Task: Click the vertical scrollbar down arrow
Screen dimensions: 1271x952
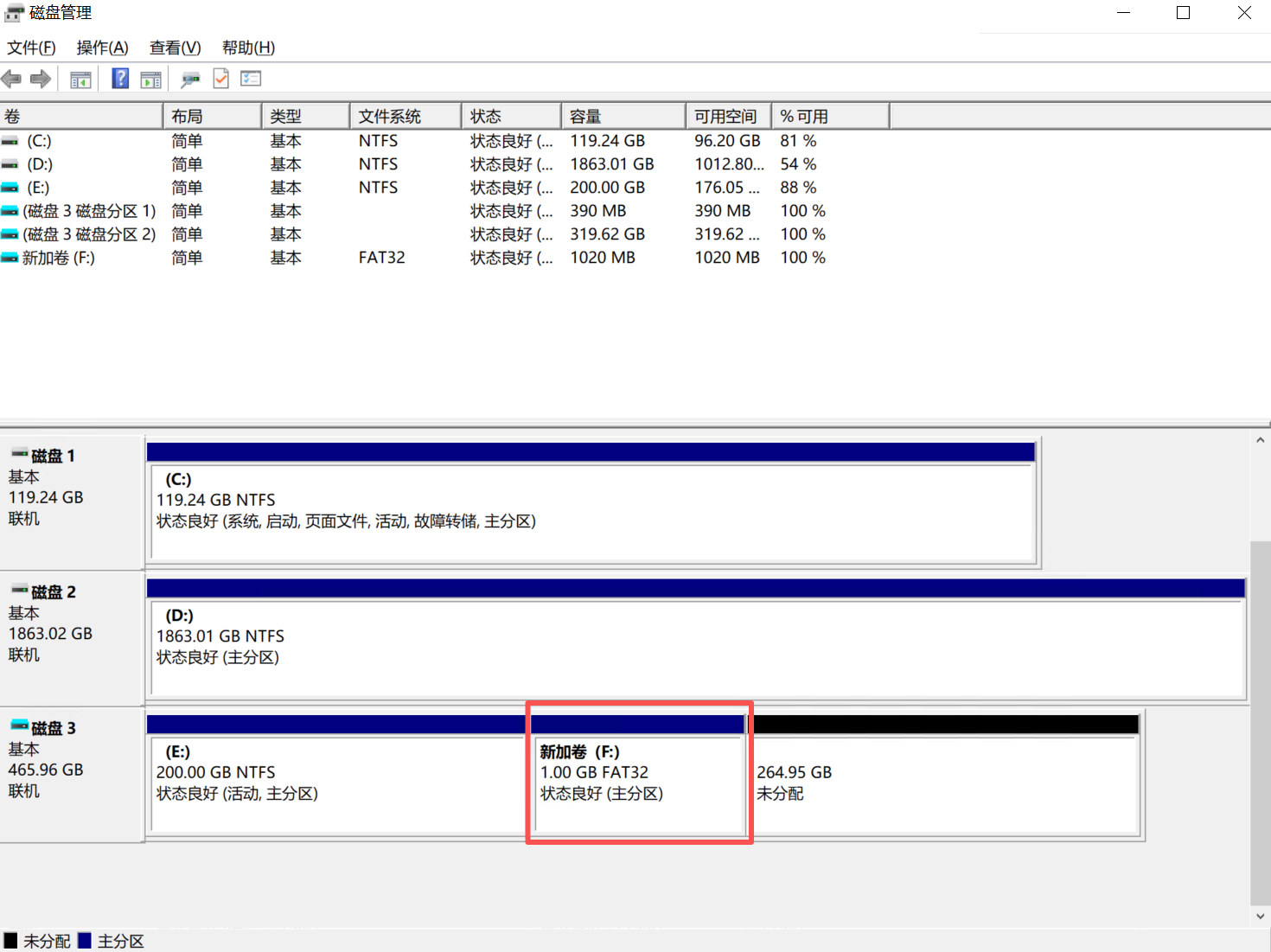Action: click(x=1260, y=917)
